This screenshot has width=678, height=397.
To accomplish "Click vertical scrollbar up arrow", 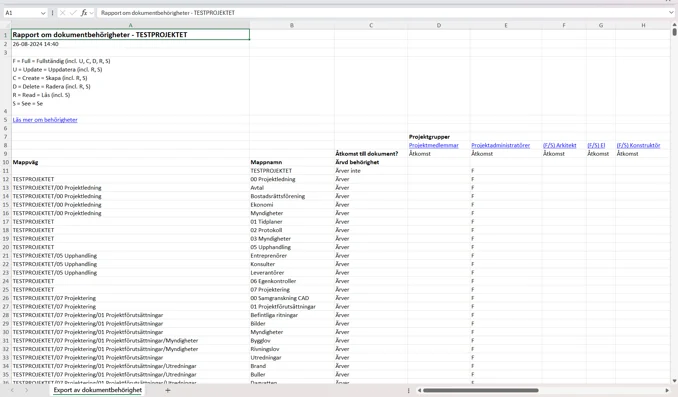I will point(674,25).
